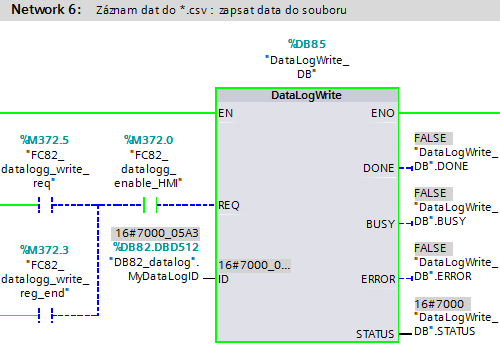Select the DONE output pin
The width and height of the screenshot is (500, 361).
tap(379, 168)
